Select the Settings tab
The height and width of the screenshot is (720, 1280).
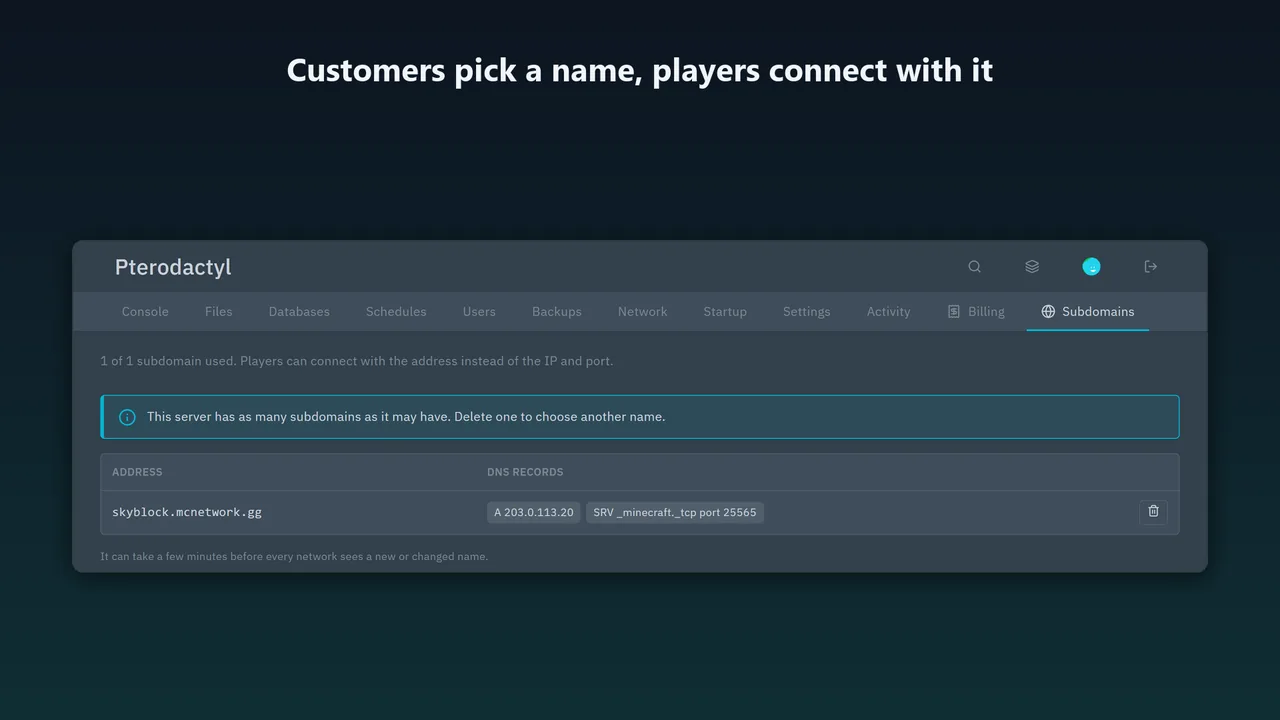coord(806,311)
